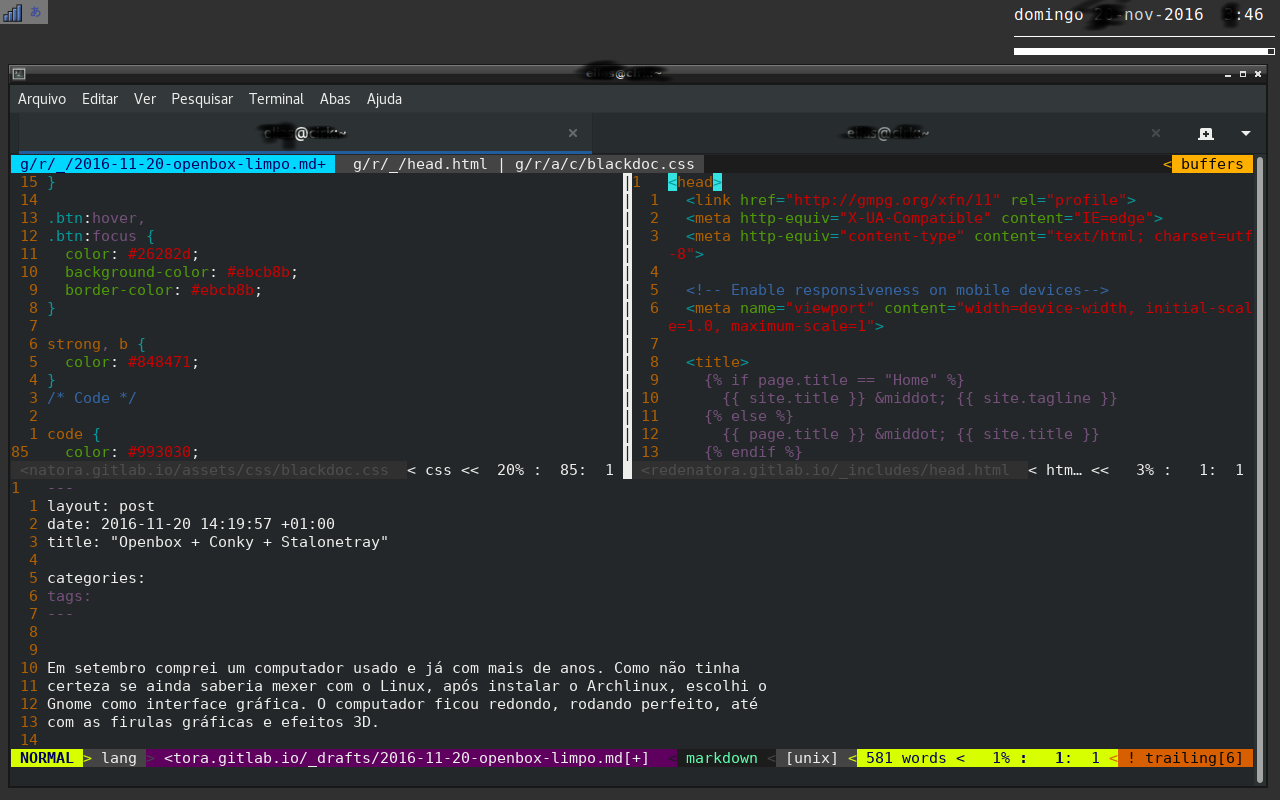Click the Em setembro comprei paragraph line

[x=394, y=668]
